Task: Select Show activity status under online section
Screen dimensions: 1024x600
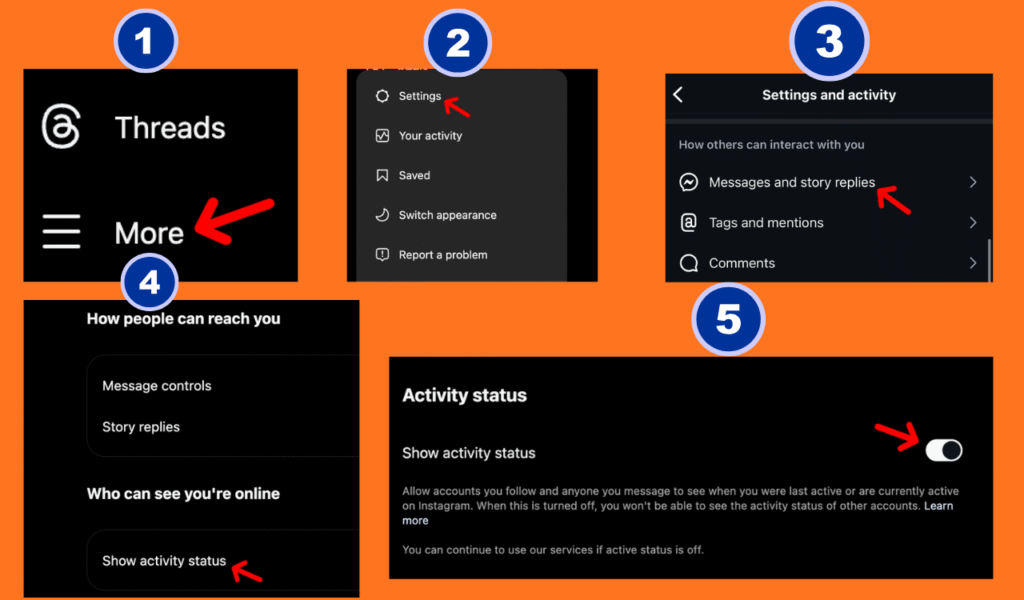Action: [x=164, y=561]
